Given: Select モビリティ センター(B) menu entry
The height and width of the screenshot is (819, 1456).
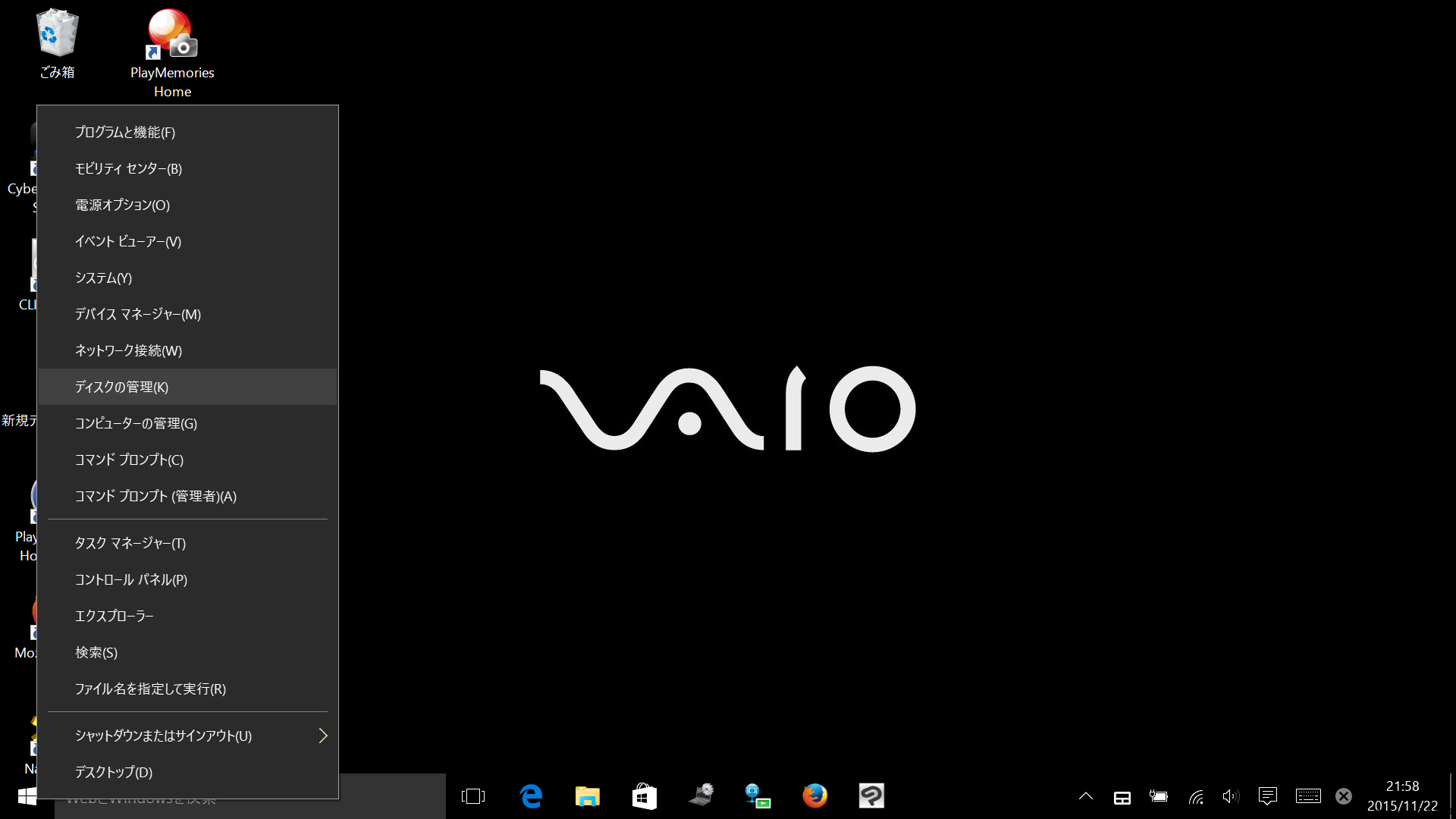Looking at the screenshot, I should [x=187, y=168].
